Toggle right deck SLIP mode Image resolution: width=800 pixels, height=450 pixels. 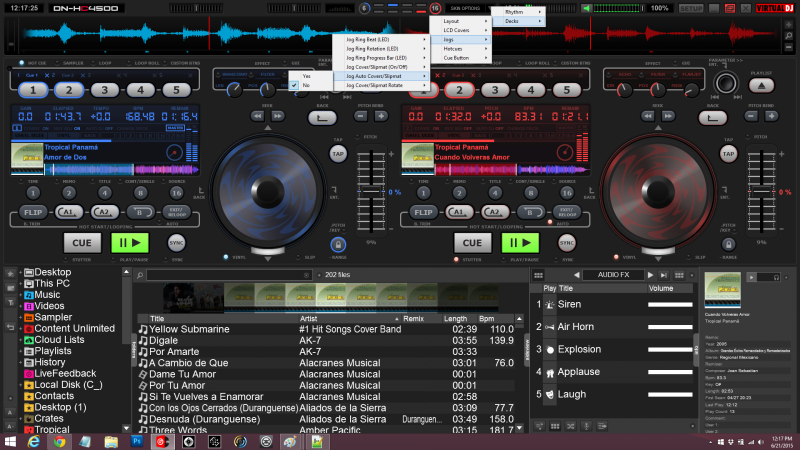[689, 257]
